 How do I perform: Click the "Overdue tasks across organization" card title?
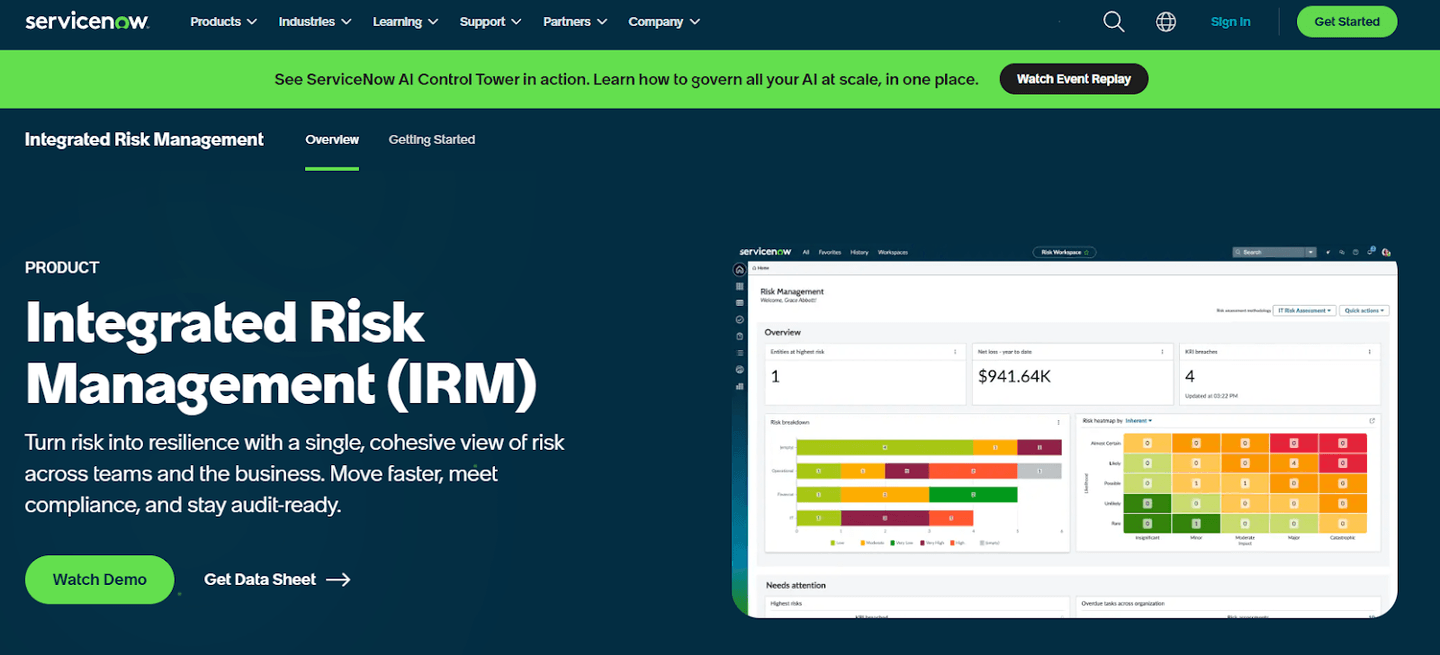(1123, 603)
